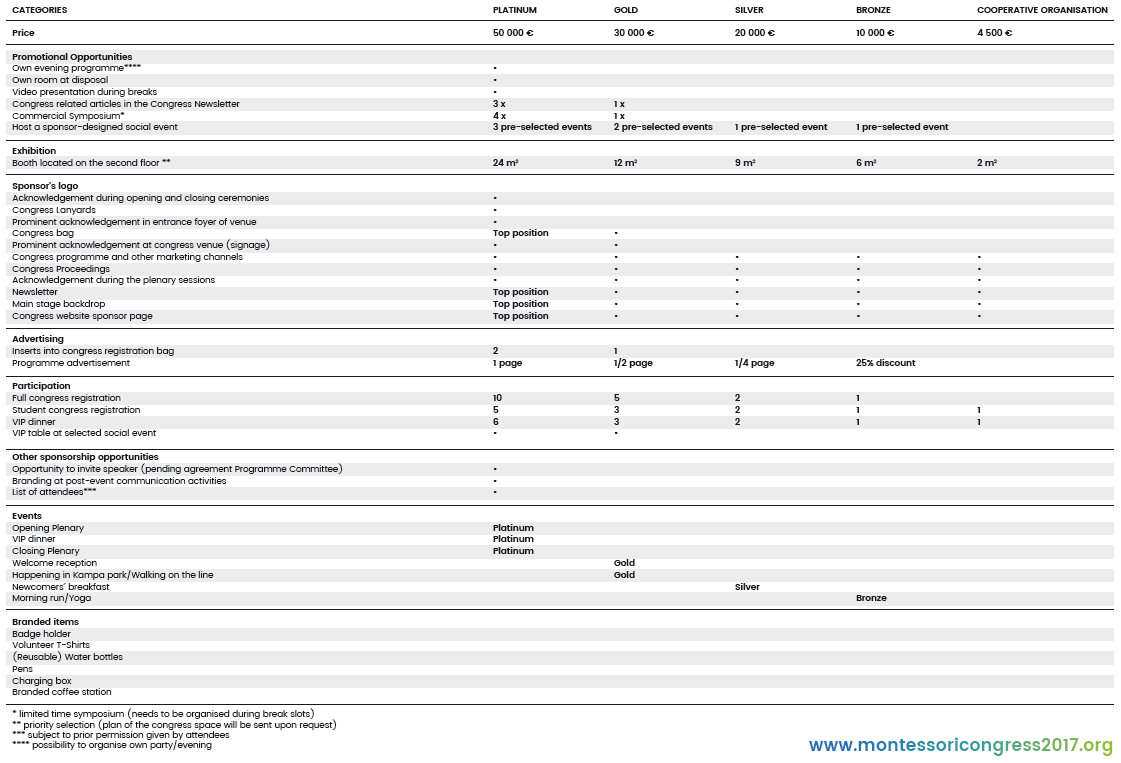Select the Exhibition section heading
The image size is (1121, 763).
34,151
